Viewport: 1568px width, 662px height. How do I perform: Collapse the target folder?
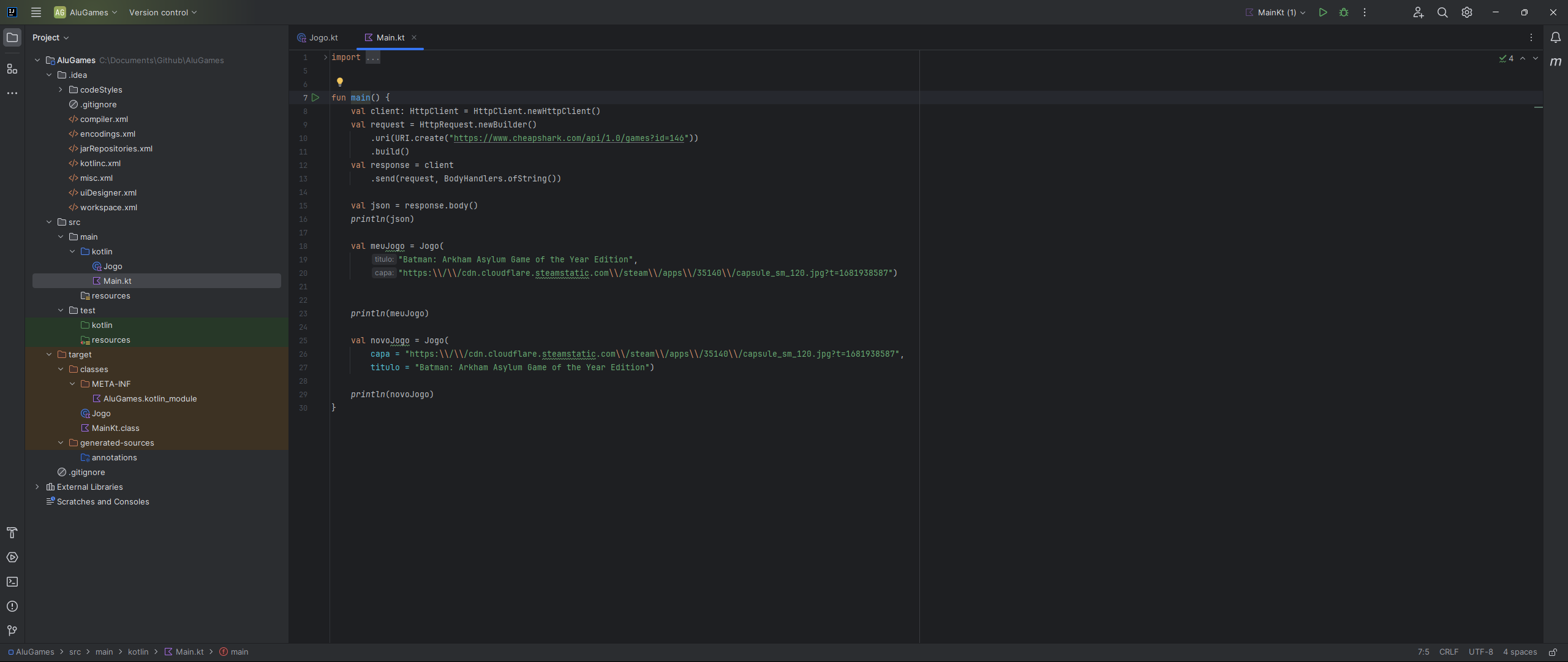(49, 354)
